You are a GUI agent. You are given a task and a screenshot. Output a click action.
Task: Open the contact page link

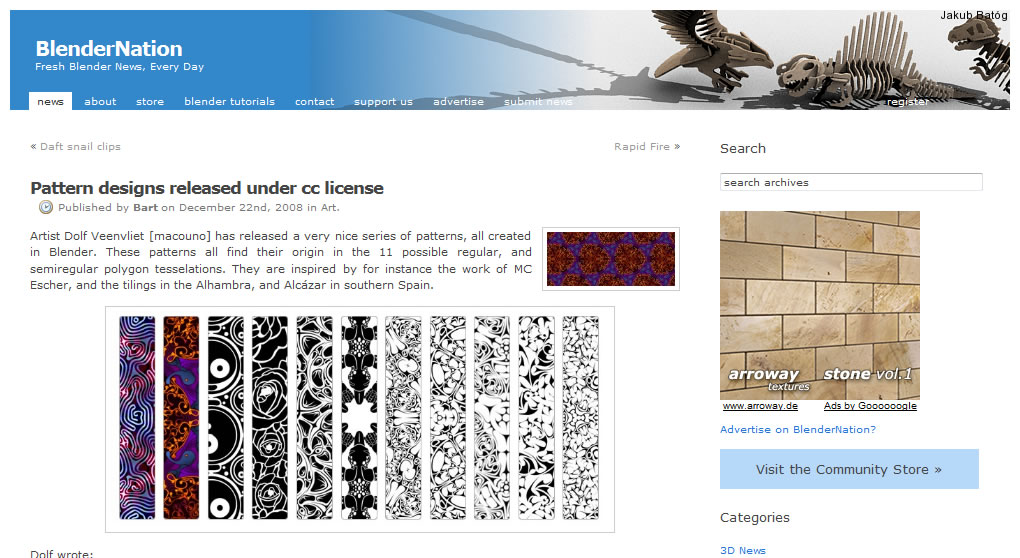[x=314, y=102]
